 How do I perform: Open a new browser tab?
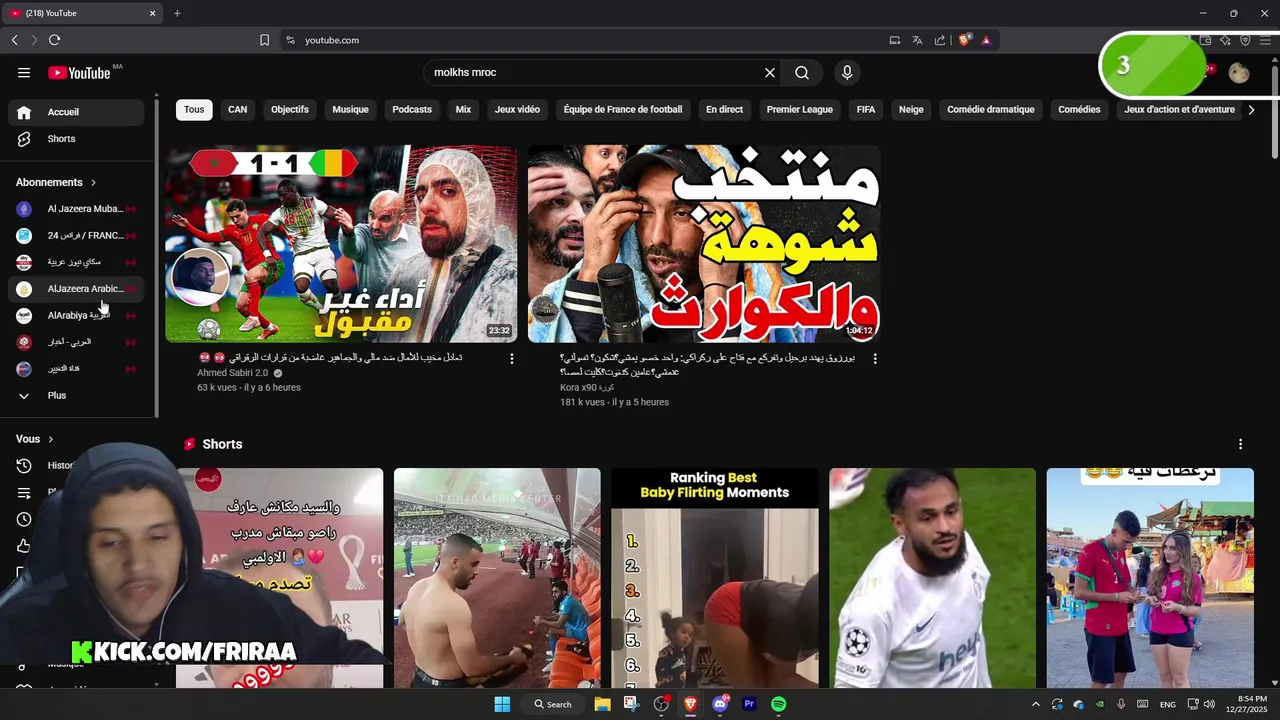click(177, 13)
